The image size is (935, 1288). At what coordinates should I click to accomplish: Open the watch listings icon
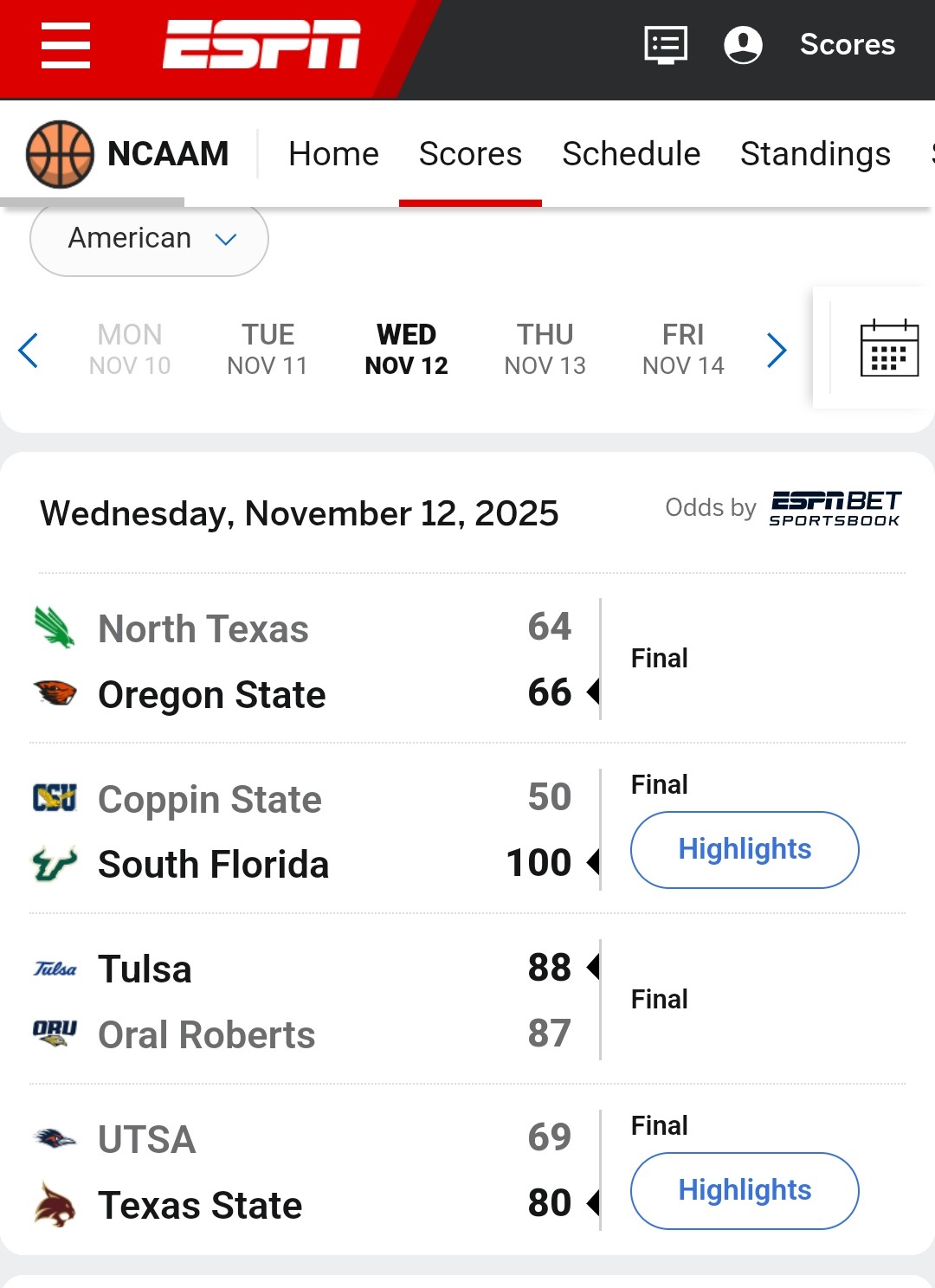666,44
